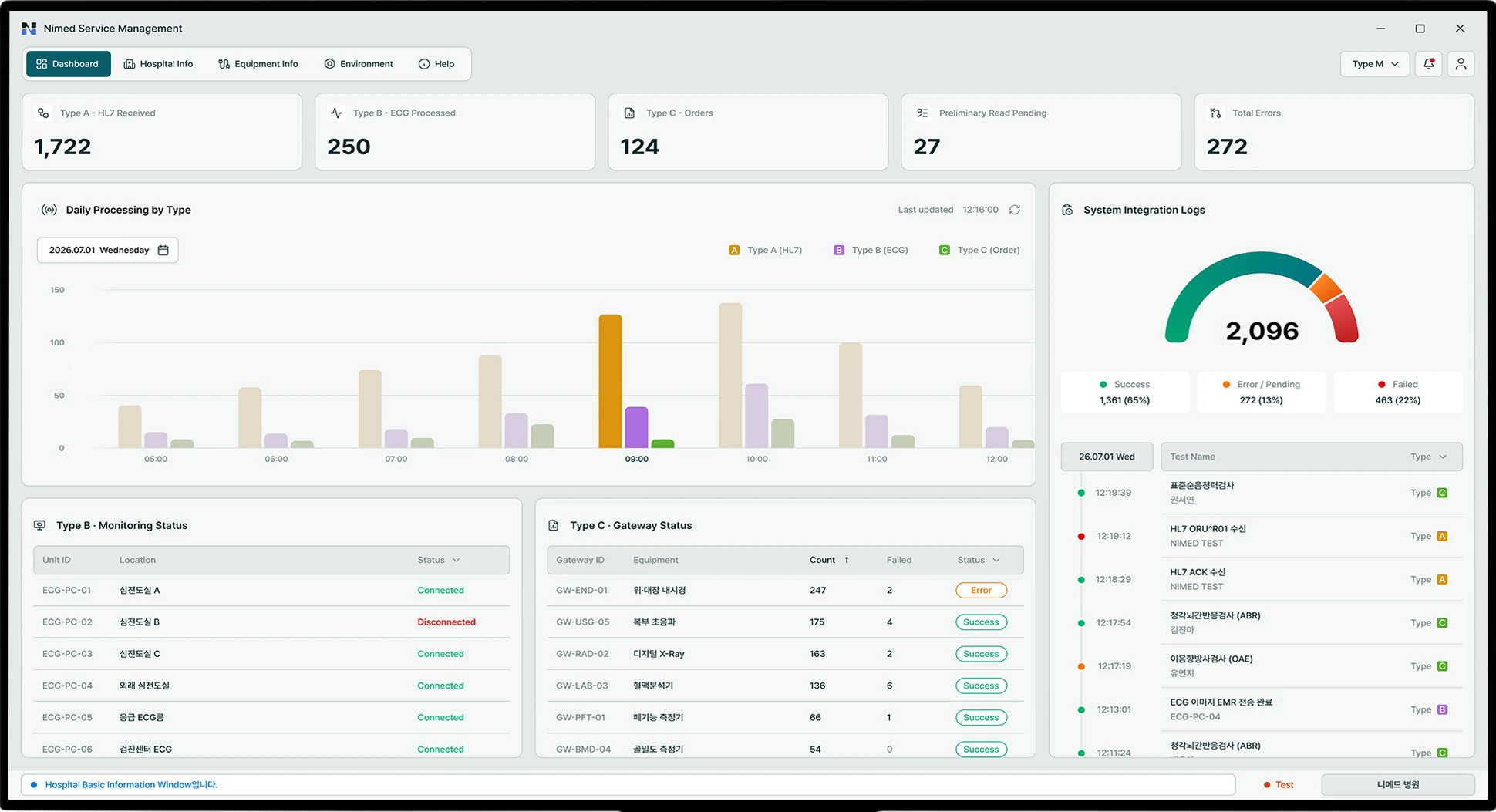The height and width of the screenshot is (812, 1496).
Task: Switch to the Dashboard tab
Action: (68, 64)
